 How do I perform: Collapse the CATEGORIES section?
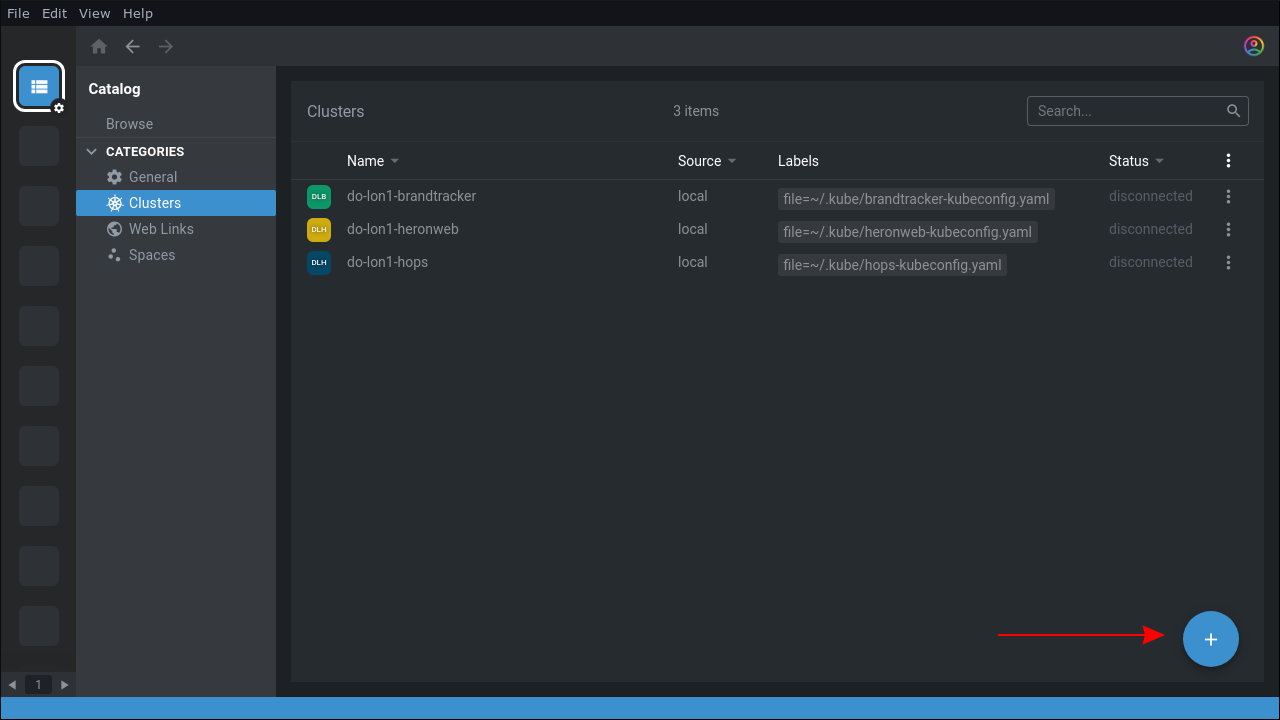tap(92, 152)
